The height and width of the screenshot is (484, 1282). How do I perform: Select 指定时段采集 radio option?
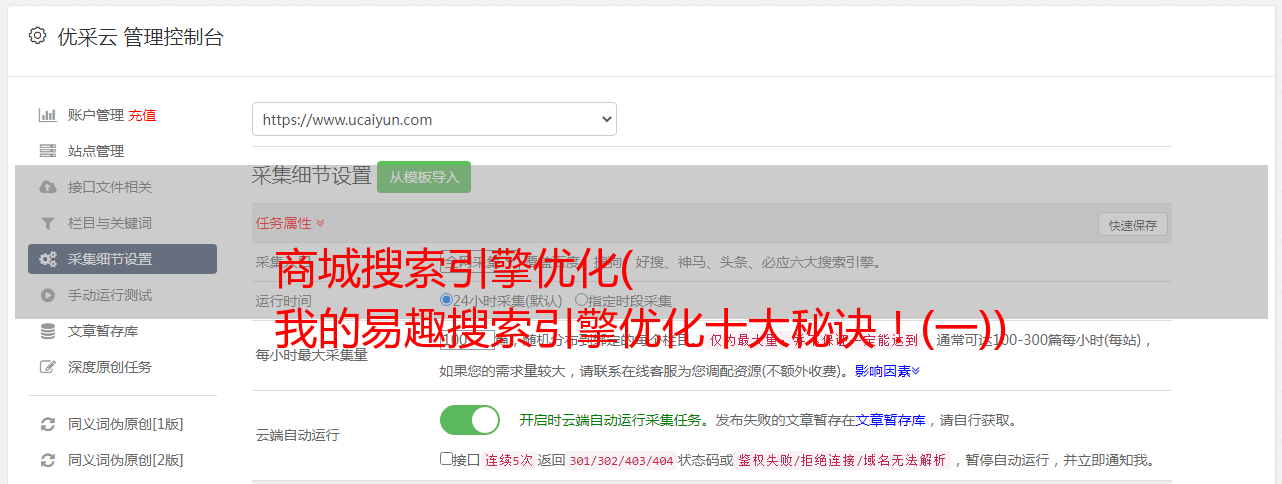tap(581, 300)
